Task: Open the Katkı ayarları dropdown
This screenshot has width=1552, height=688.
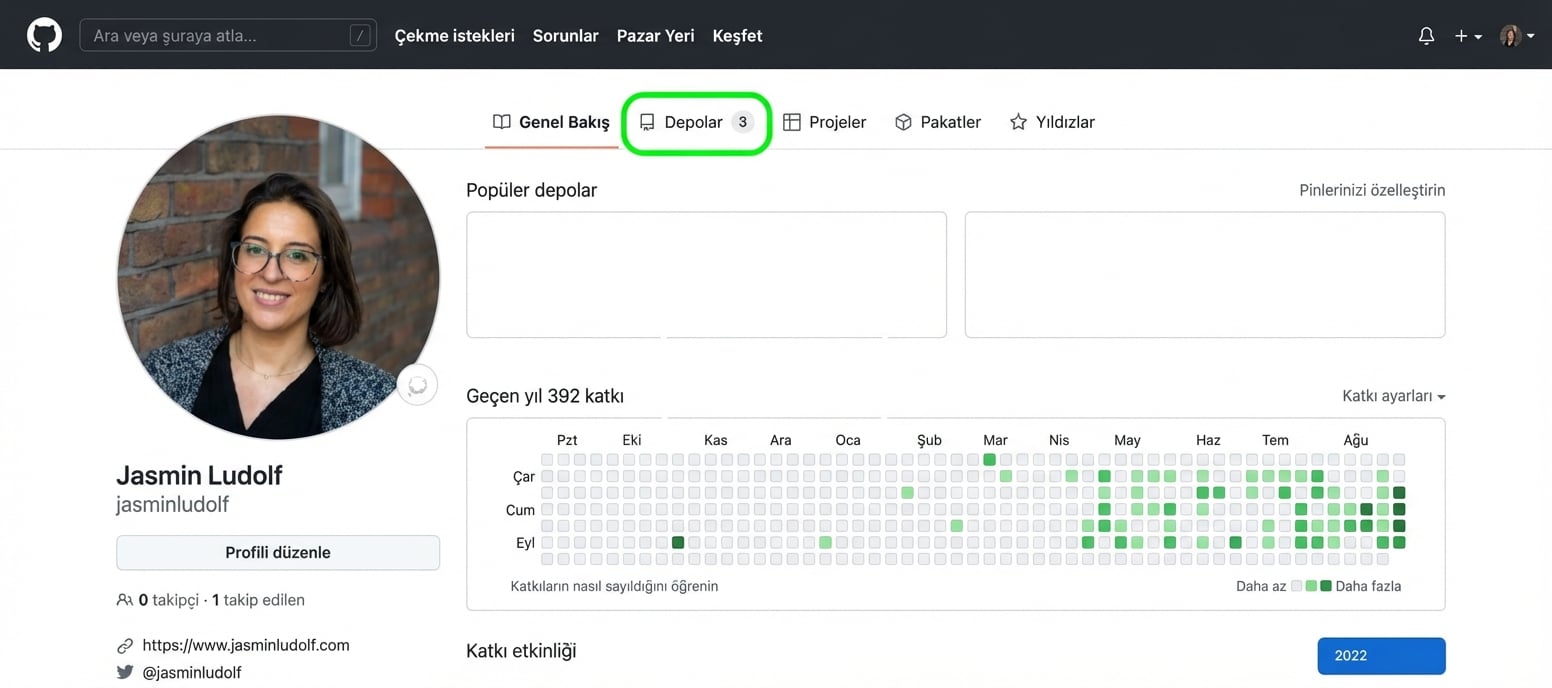Action: pyautogui.click(x=1393, y=396)
